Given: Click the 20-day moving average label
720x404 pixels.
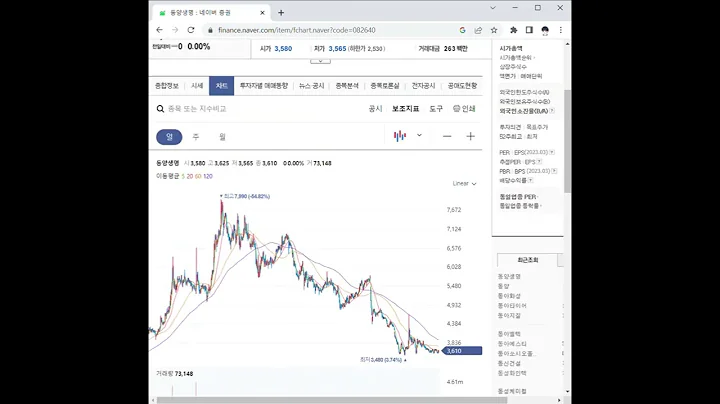Looking at the screenshot, I should 190,176.
